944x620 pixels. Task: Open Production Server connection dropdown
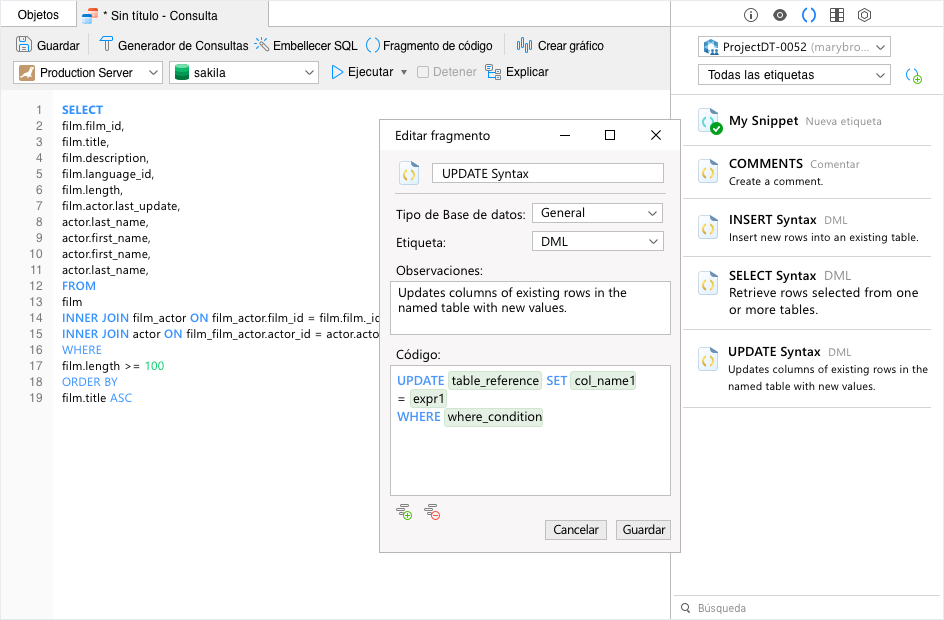click(x=88, y=73)
